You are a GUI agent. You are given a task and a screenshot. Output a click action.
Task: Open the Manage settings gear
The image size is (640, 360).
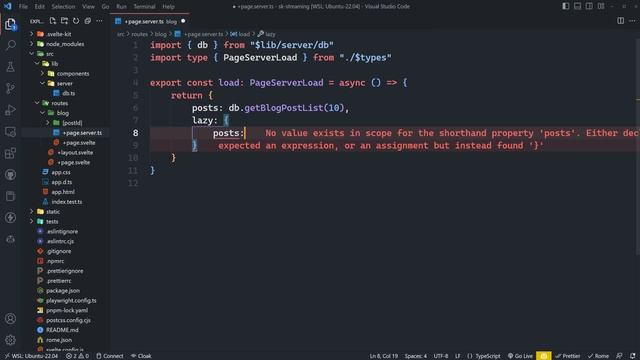pyautogui.click(x=11, y=340)
